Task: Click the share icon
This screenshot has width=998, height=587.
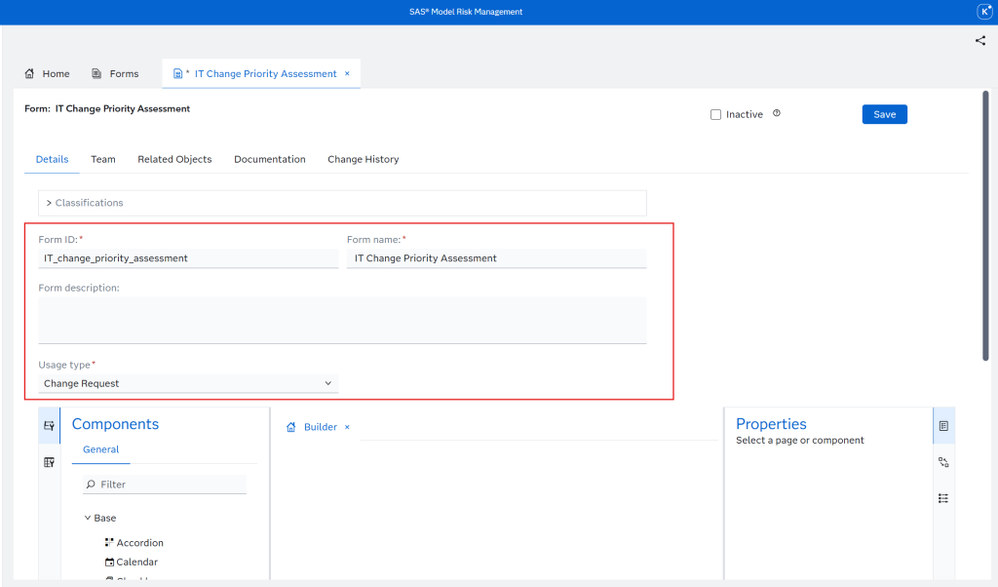Action: coord(980,41)
